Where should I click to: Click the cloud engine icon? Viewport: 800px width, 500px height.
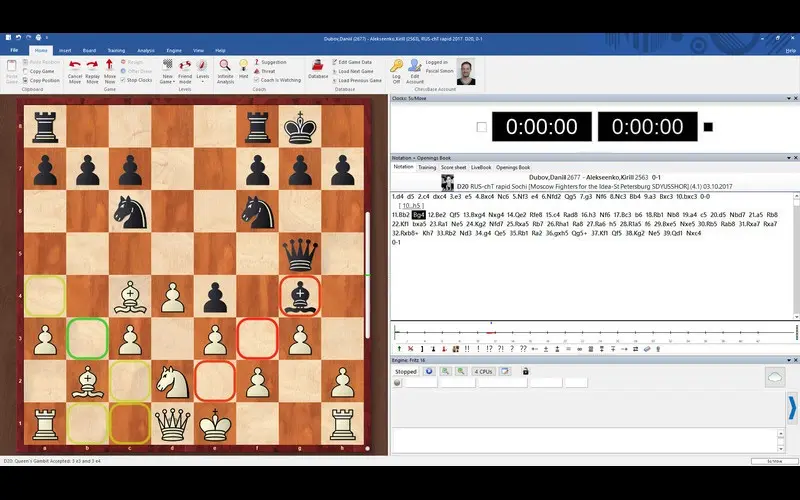point(775,376)
